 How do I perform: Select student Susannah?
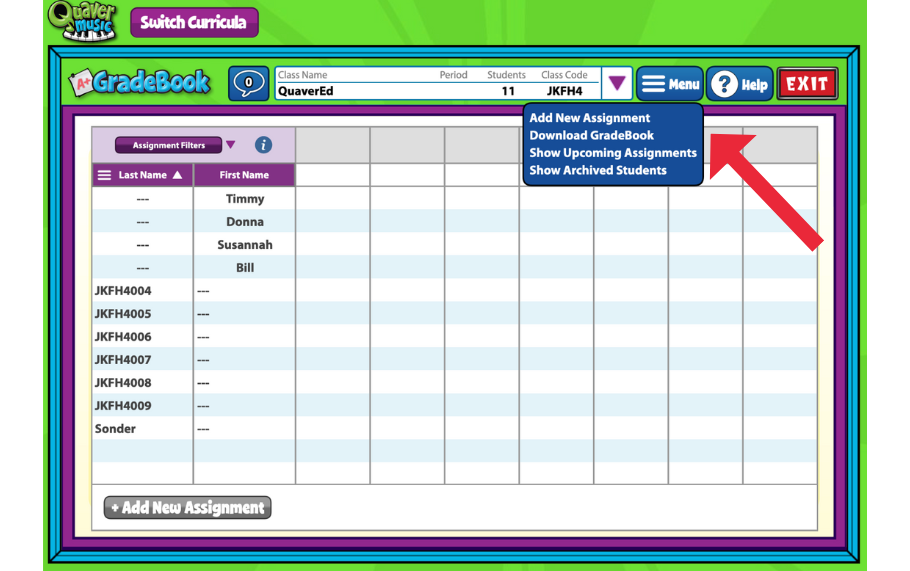[245, 245]
